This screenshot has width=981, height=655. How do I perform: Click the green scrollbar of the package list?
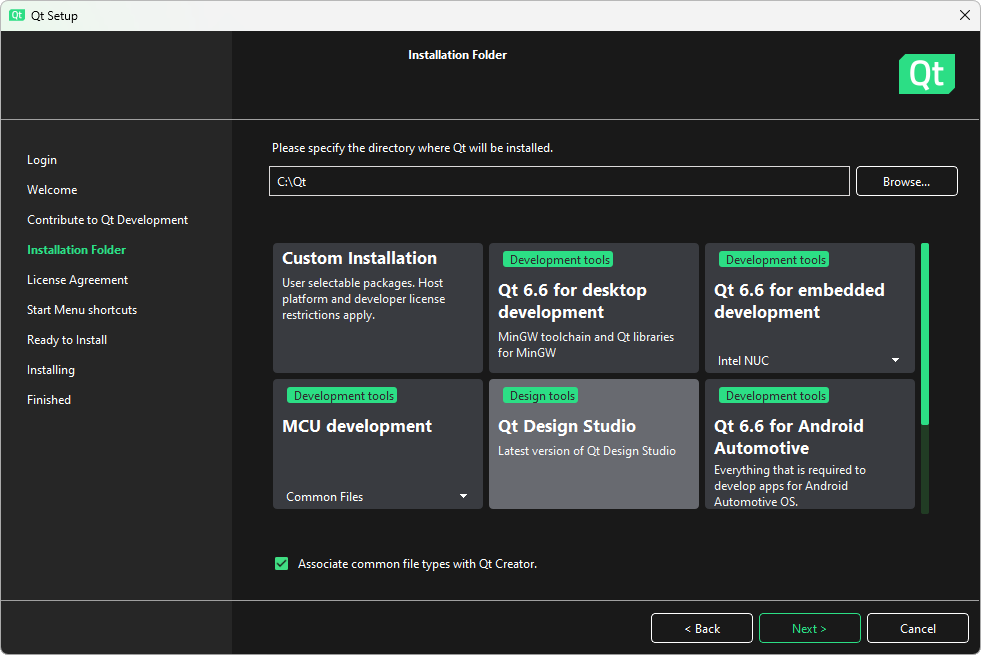925,335
